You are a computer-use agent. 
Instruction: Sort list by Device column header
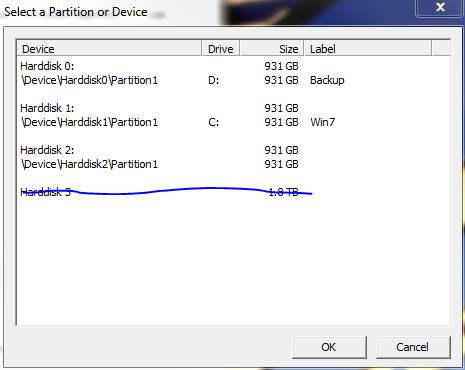pyautogui.click(x=110, y=49)
